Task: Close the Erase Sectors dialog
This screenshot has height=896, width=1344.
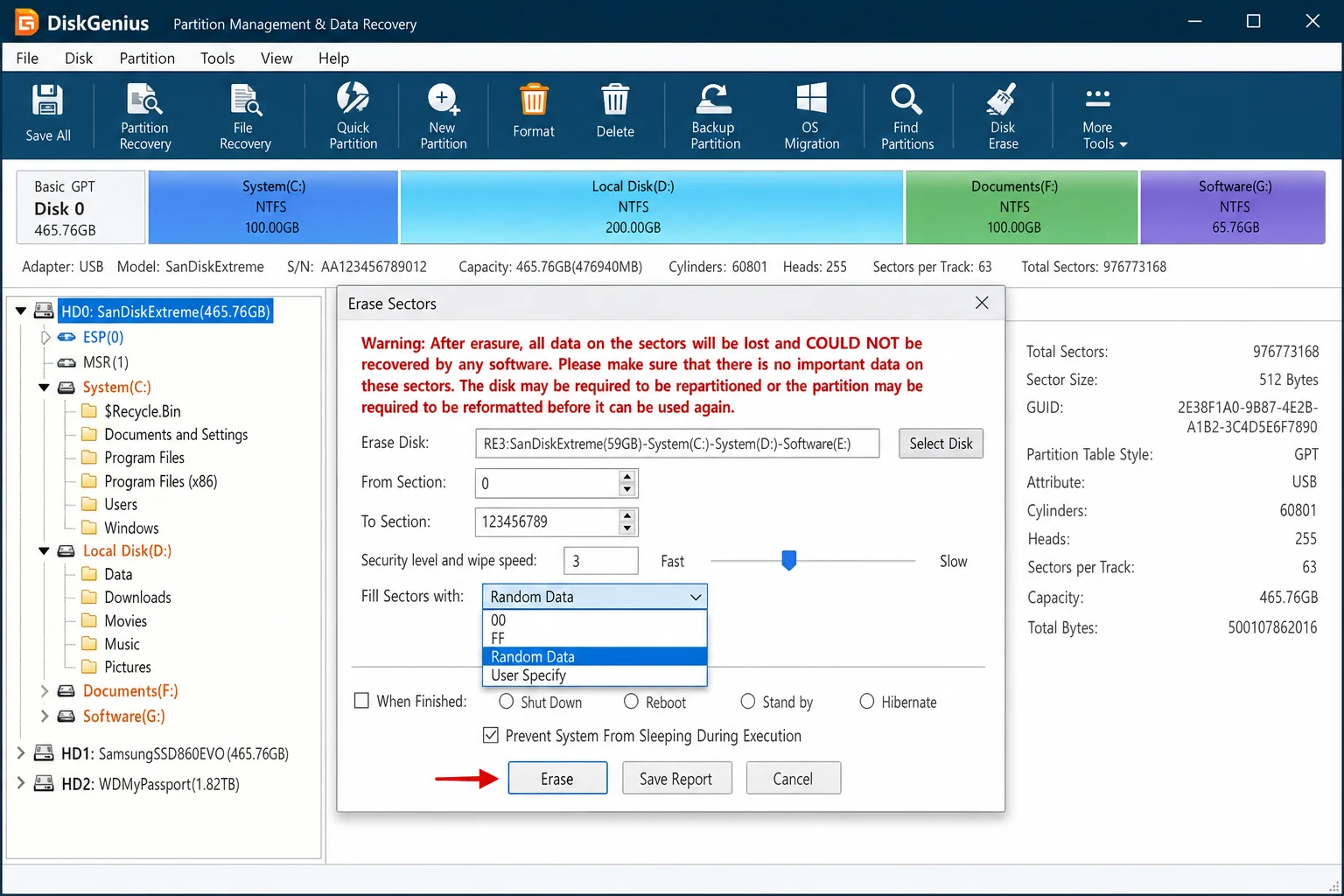Action: pos(982,303)
